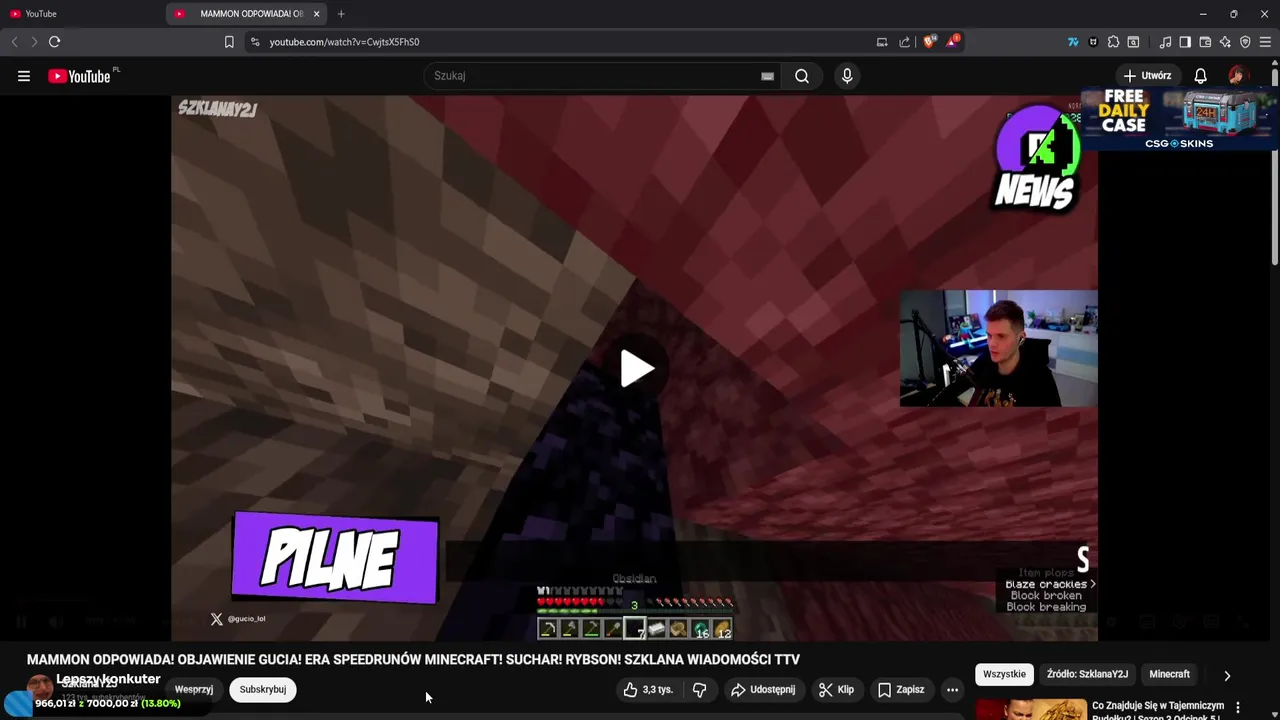Open Brave playlist music note icon
This screenshot has height=720, width=1280.
tap(1165, 42)
